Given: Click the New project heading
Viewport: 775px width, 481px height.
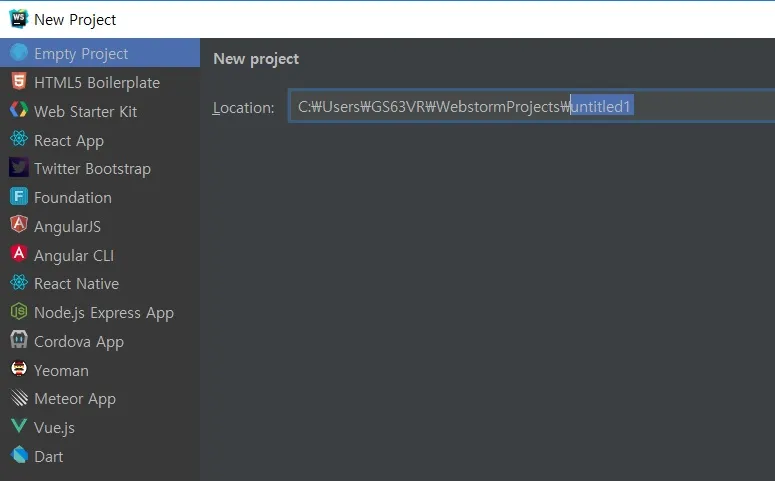Looking at the screenshot, I should [256, 59].
